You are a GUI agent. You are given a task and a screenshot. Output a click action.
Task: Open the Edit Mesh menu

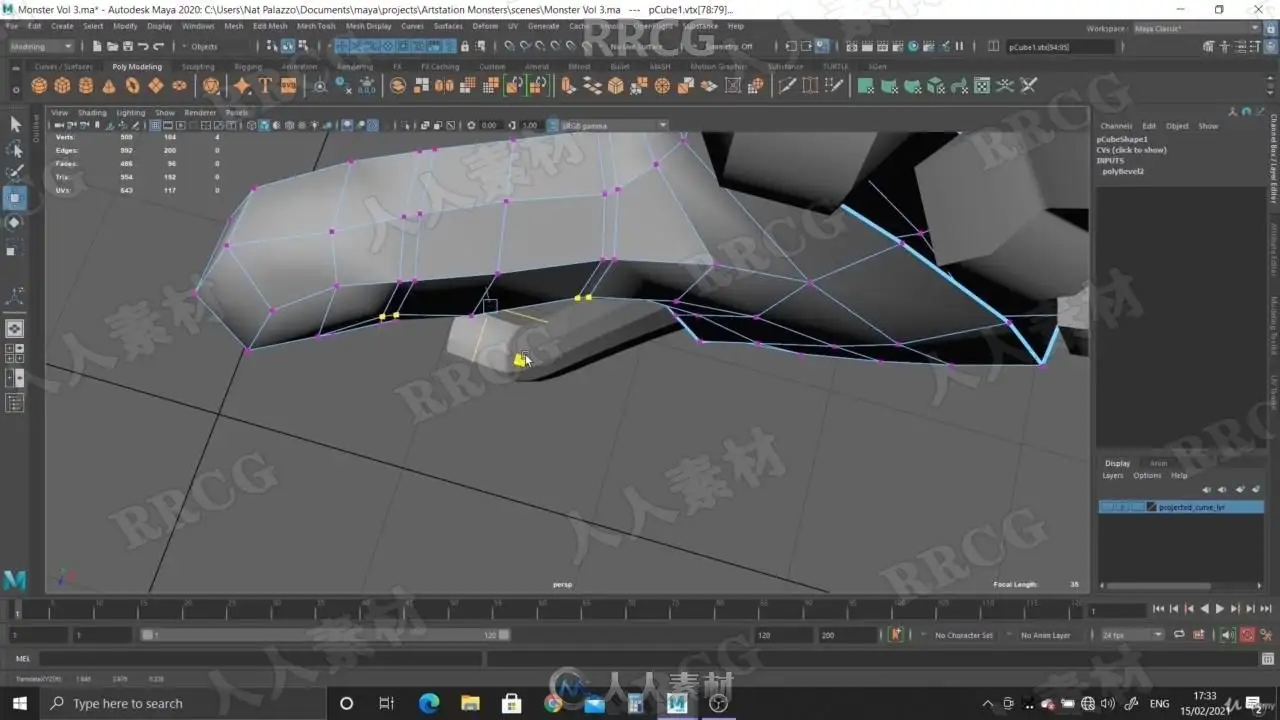[270, 26]
